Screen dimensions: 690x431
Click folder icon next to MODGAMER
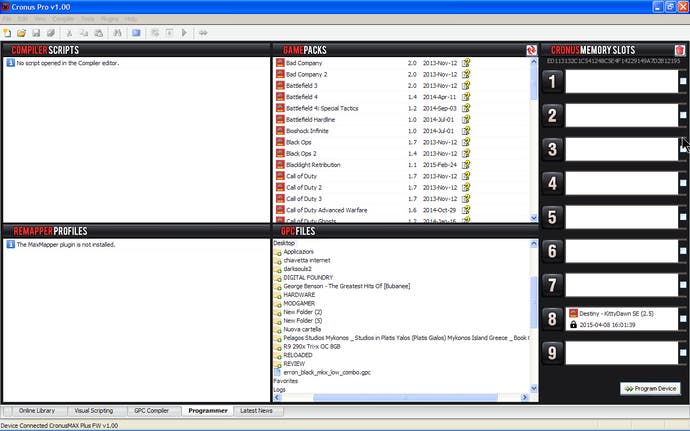click(x=278, y=303)
